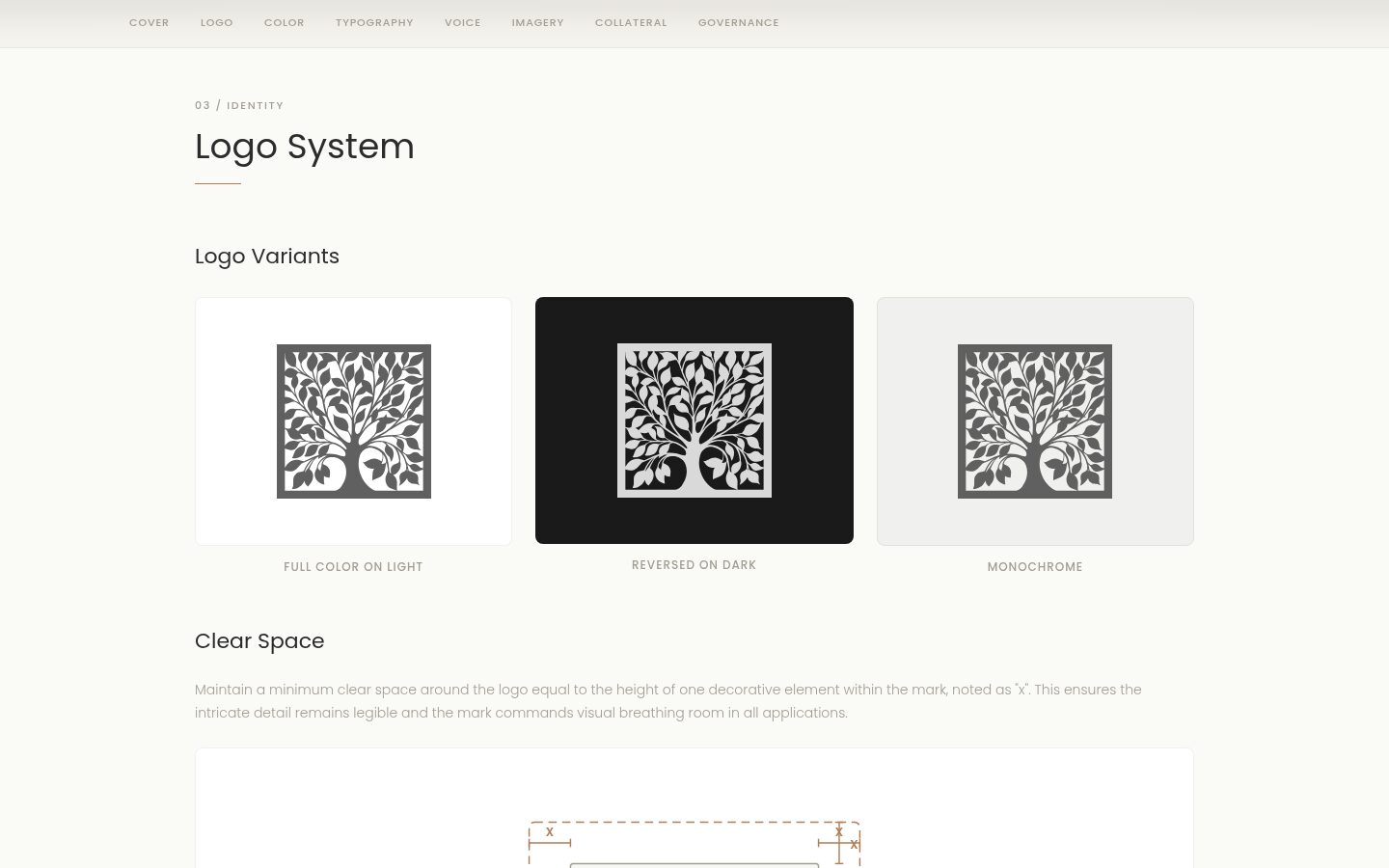Navigate to the Voice section

tap(463, 23)
